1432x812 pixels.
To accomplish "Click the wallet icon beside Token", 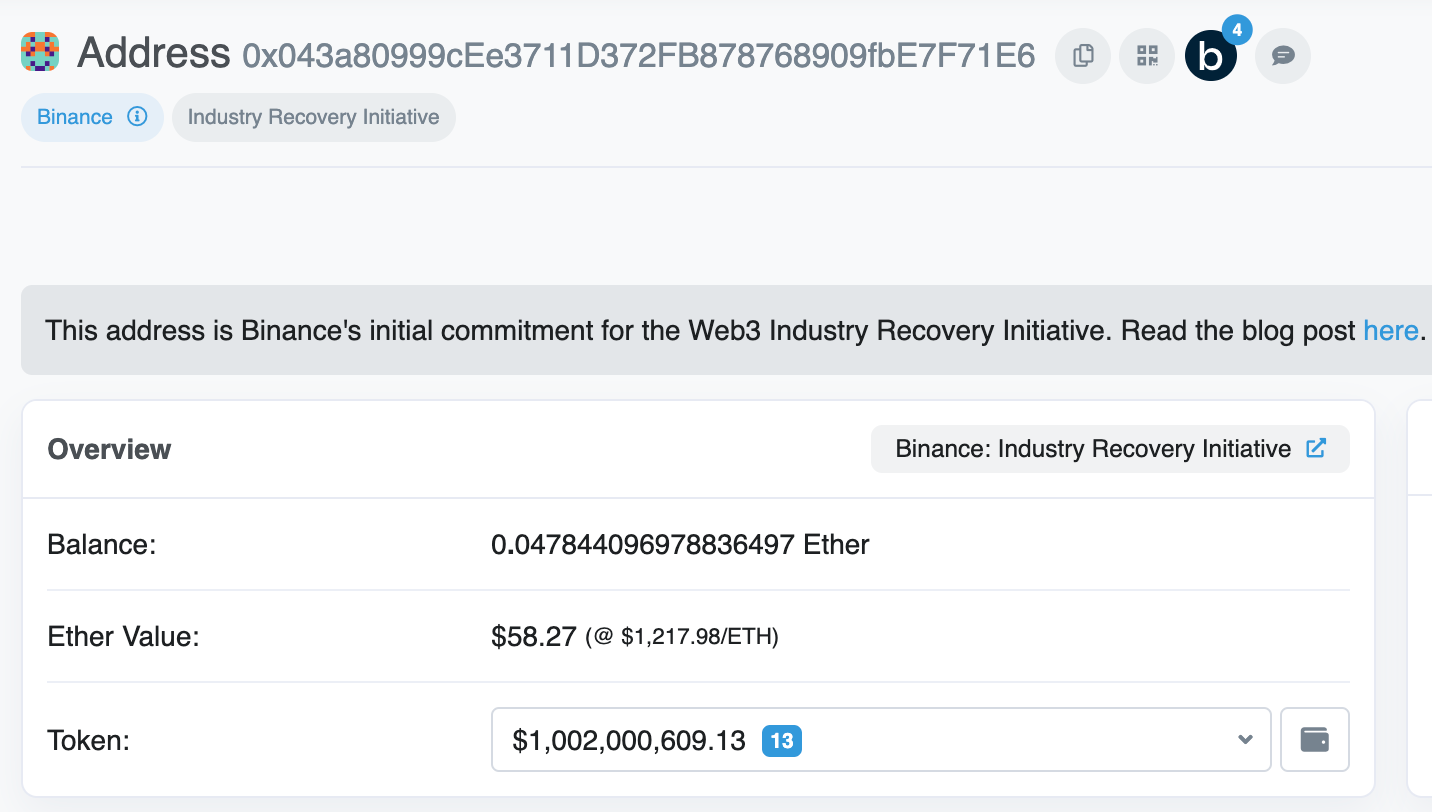I will [1314, 740].
